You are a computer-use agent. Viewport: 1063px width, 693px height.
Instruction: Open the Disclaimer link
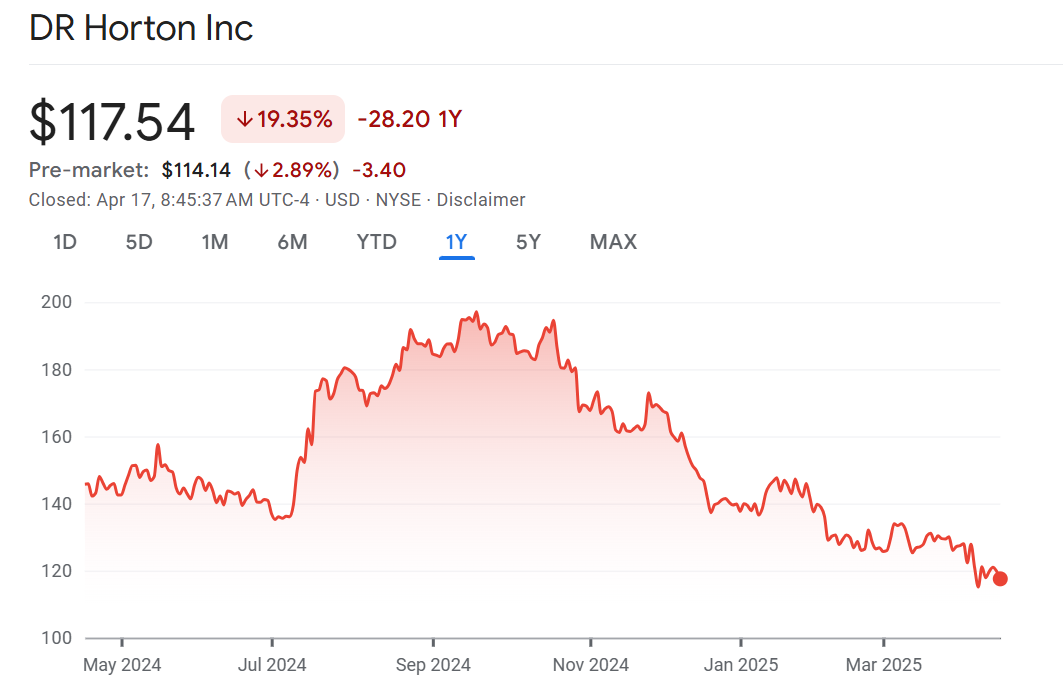pyautogui.click(x=480, y=200)
